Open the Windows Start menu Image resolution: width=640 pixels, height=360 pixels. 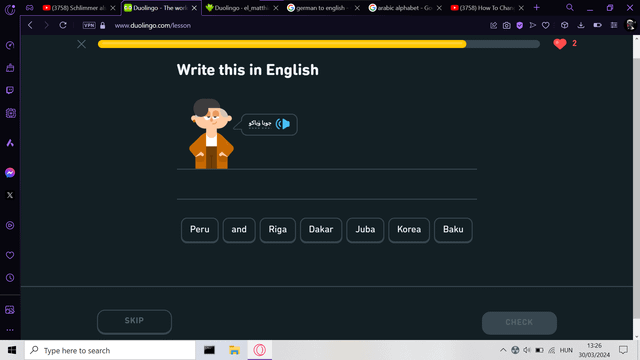click(12, 350)
